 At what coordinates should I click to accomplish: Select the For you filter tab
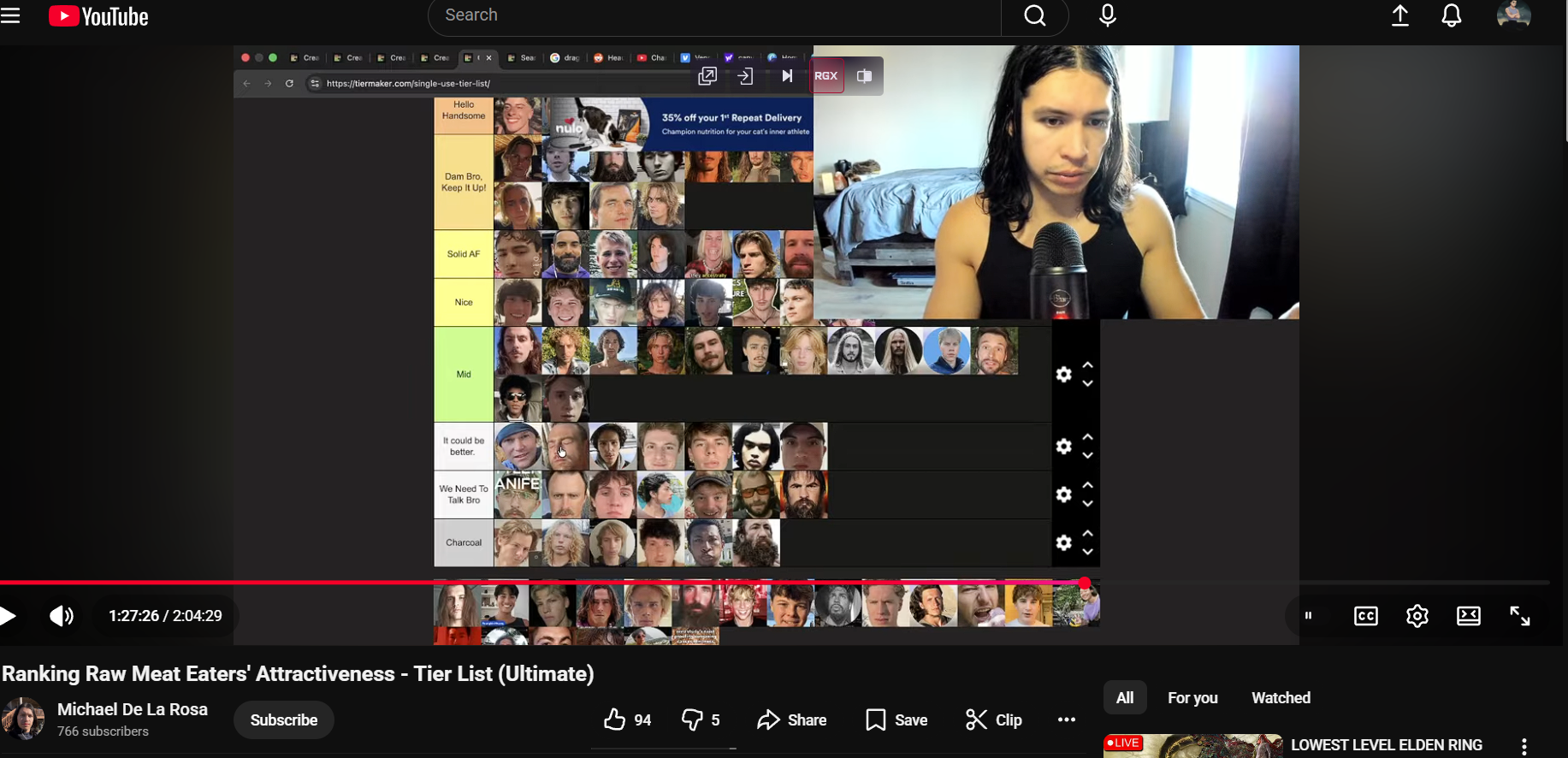(x=1192, y=698)
